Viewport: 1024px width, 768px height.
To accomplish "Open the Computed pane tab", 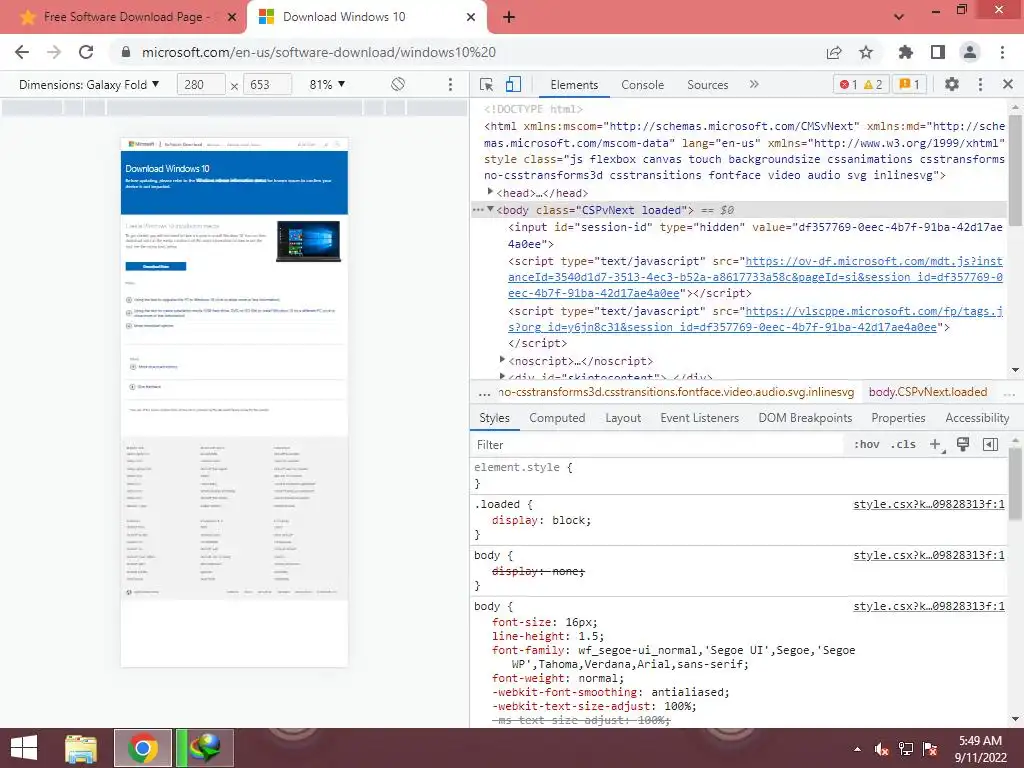I will (557, 418).
